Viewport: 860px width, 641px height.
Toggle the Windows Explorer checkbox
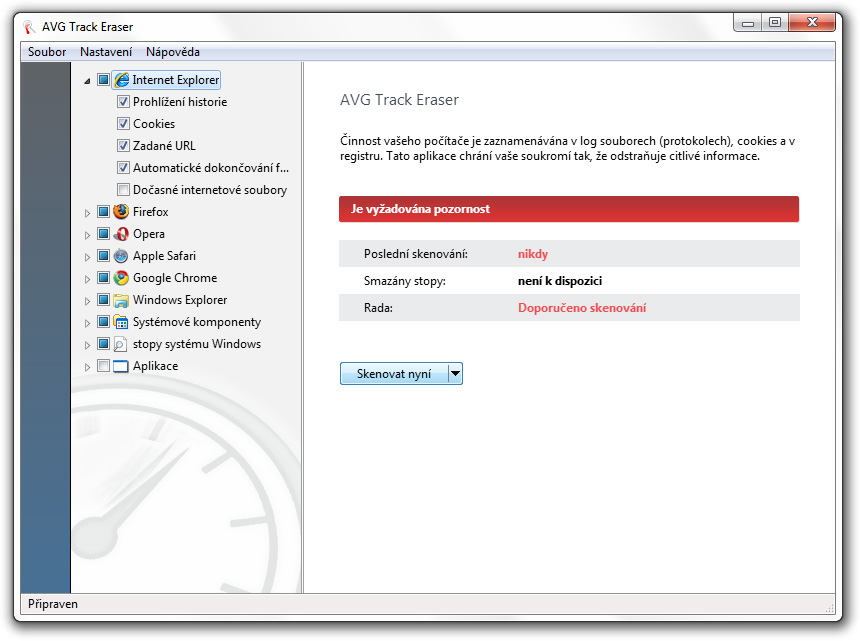pos(103,299)
